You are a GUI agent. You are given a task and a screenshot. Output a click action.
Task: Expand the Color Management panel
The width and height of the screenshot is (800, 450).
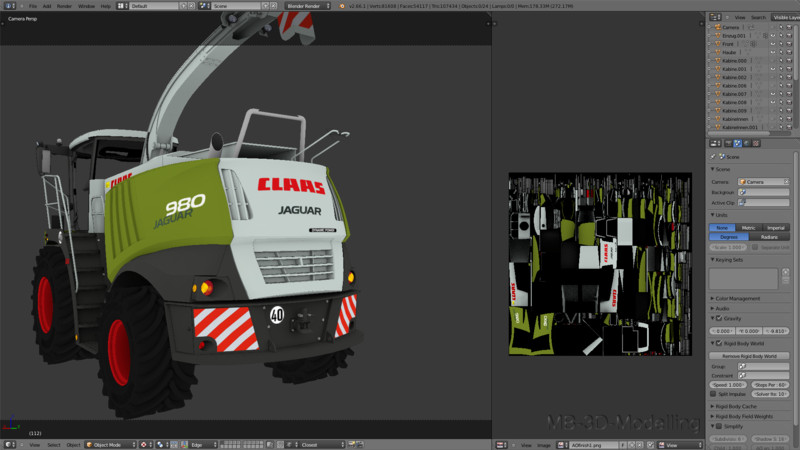pos(737,298)
